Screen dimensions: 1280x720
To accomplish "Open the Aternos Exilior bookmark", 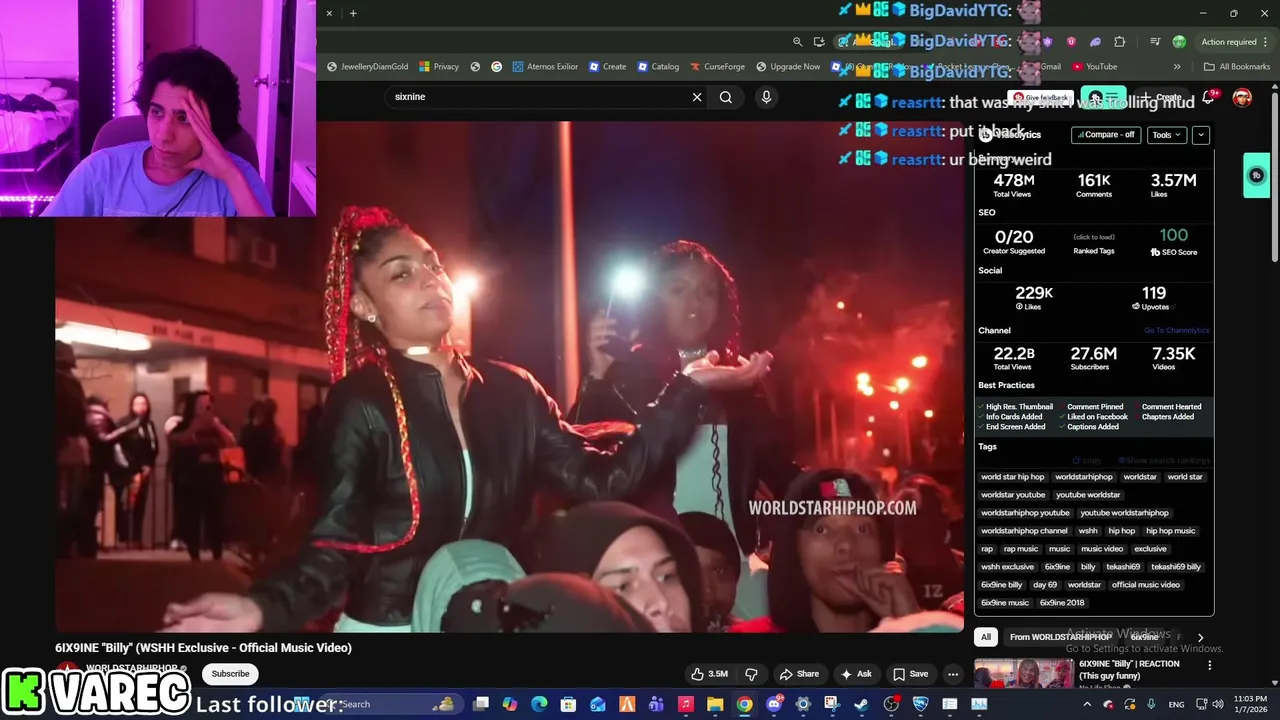I will 545,67.
